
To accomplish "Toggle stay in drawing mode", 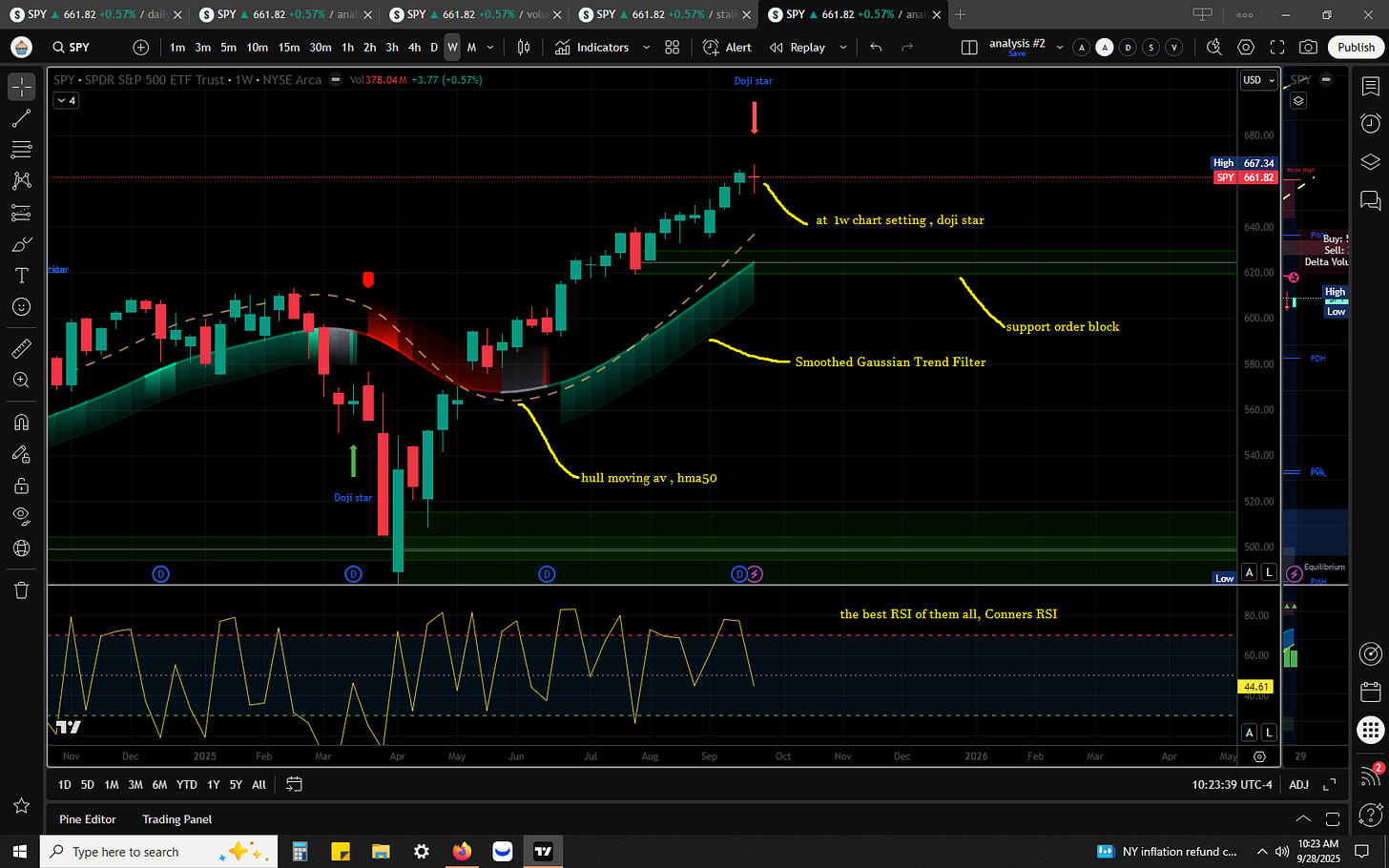I will pos(21,454).
